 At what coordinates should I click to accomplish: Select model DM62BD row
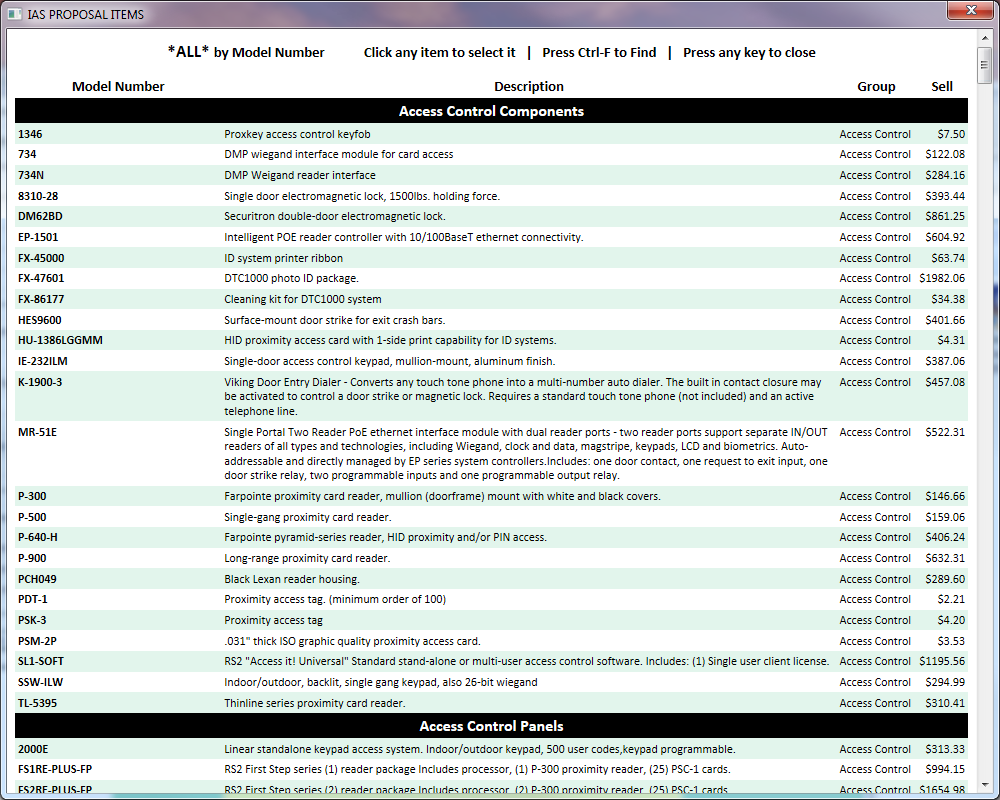coord(491,216)
